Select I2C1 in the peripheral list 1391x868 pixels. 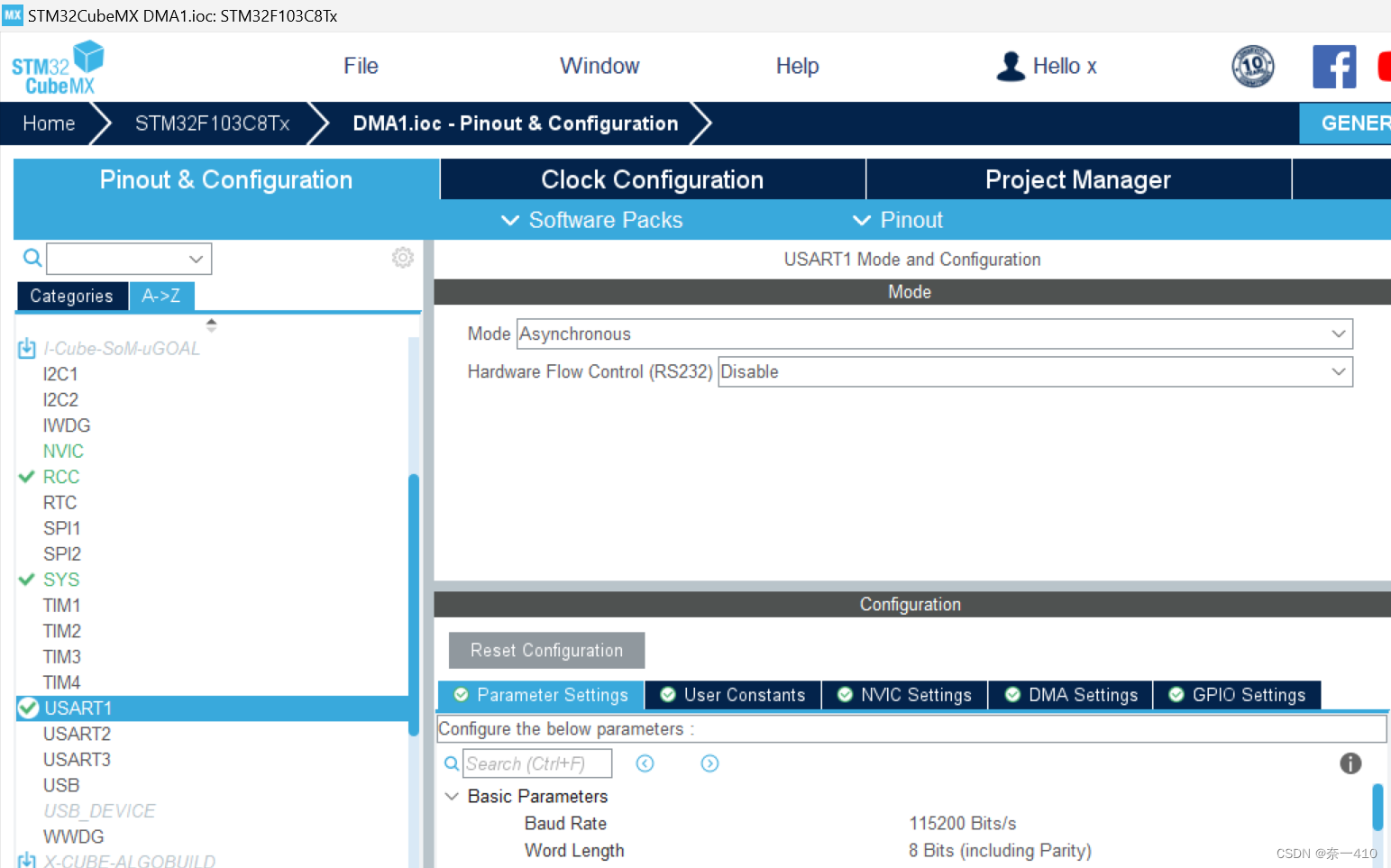(x=60, y=373)
